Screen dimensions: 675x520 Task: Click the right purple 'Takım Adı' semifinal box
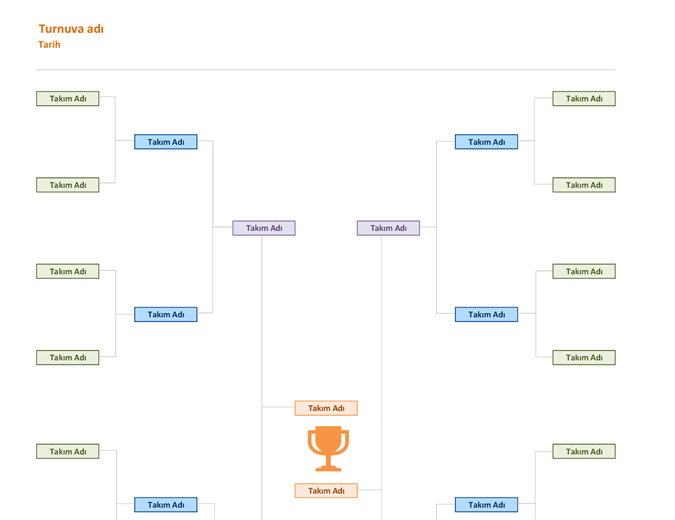click(388, 228)
